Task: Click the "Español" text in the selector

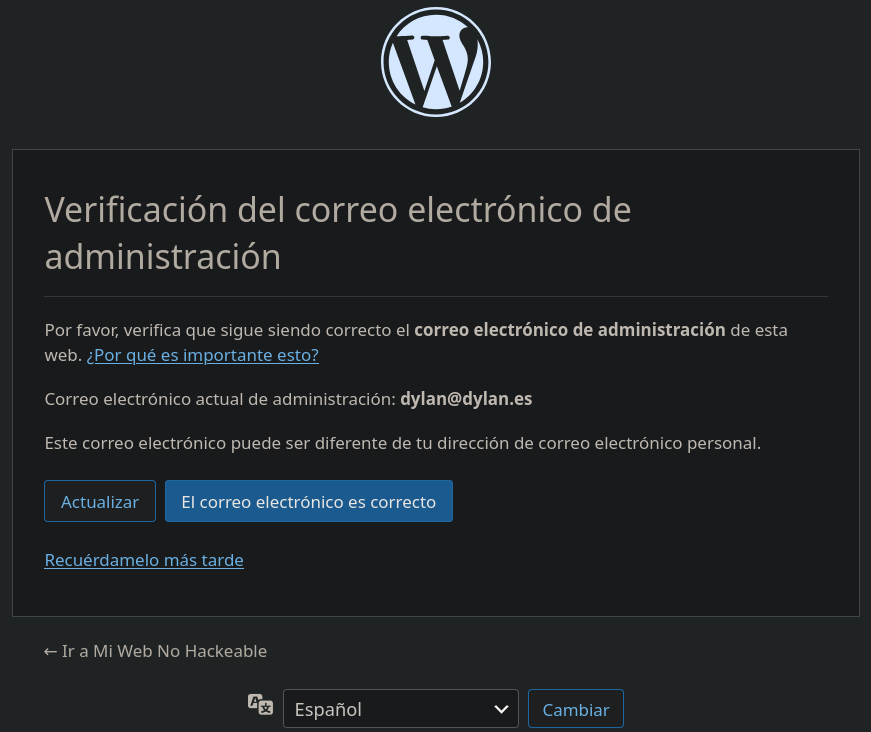Action: coord(328,709)
